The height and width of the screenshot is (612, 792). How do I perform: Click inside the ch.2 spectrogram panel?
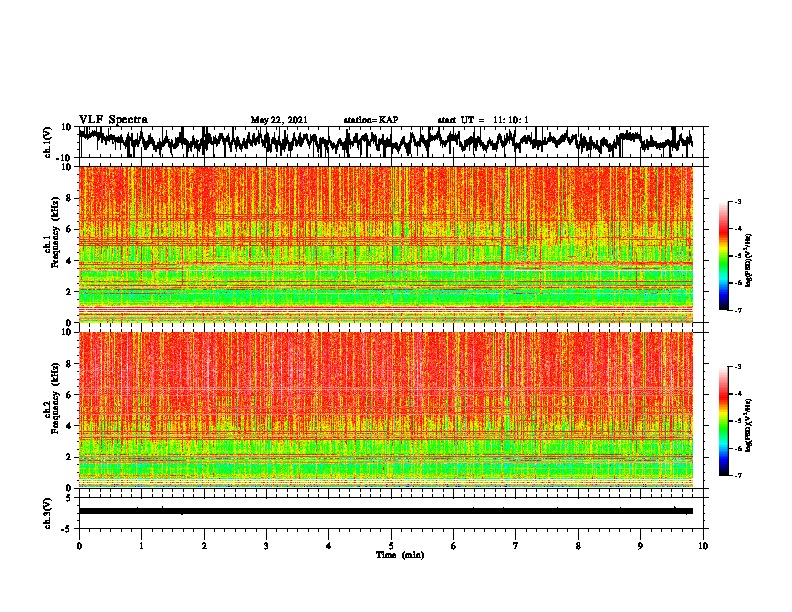386,410
